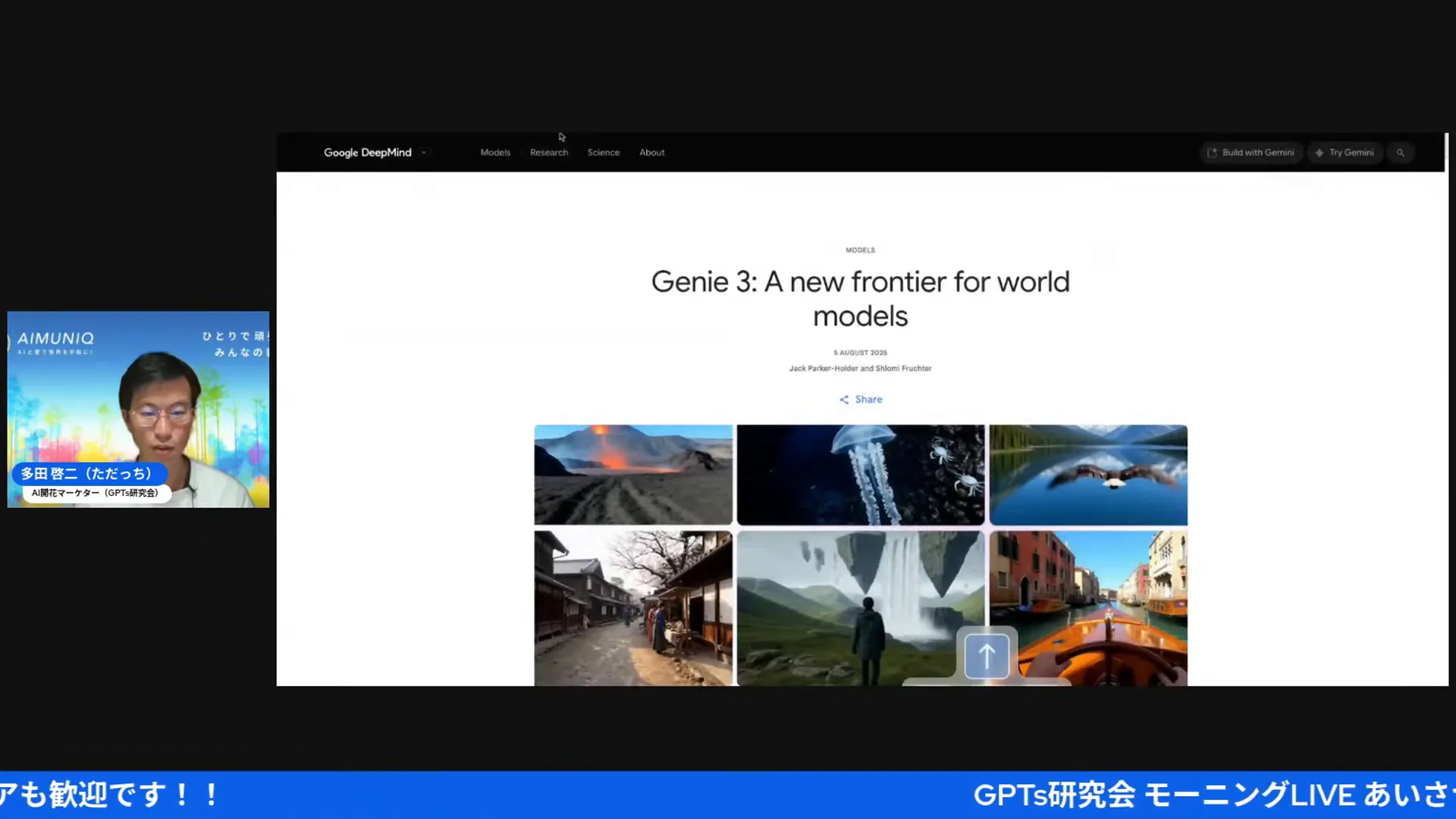Screen dimensions: 1456x819
Task: Open the volcano eruption thumbnail
Action: (x=633, y=475)
